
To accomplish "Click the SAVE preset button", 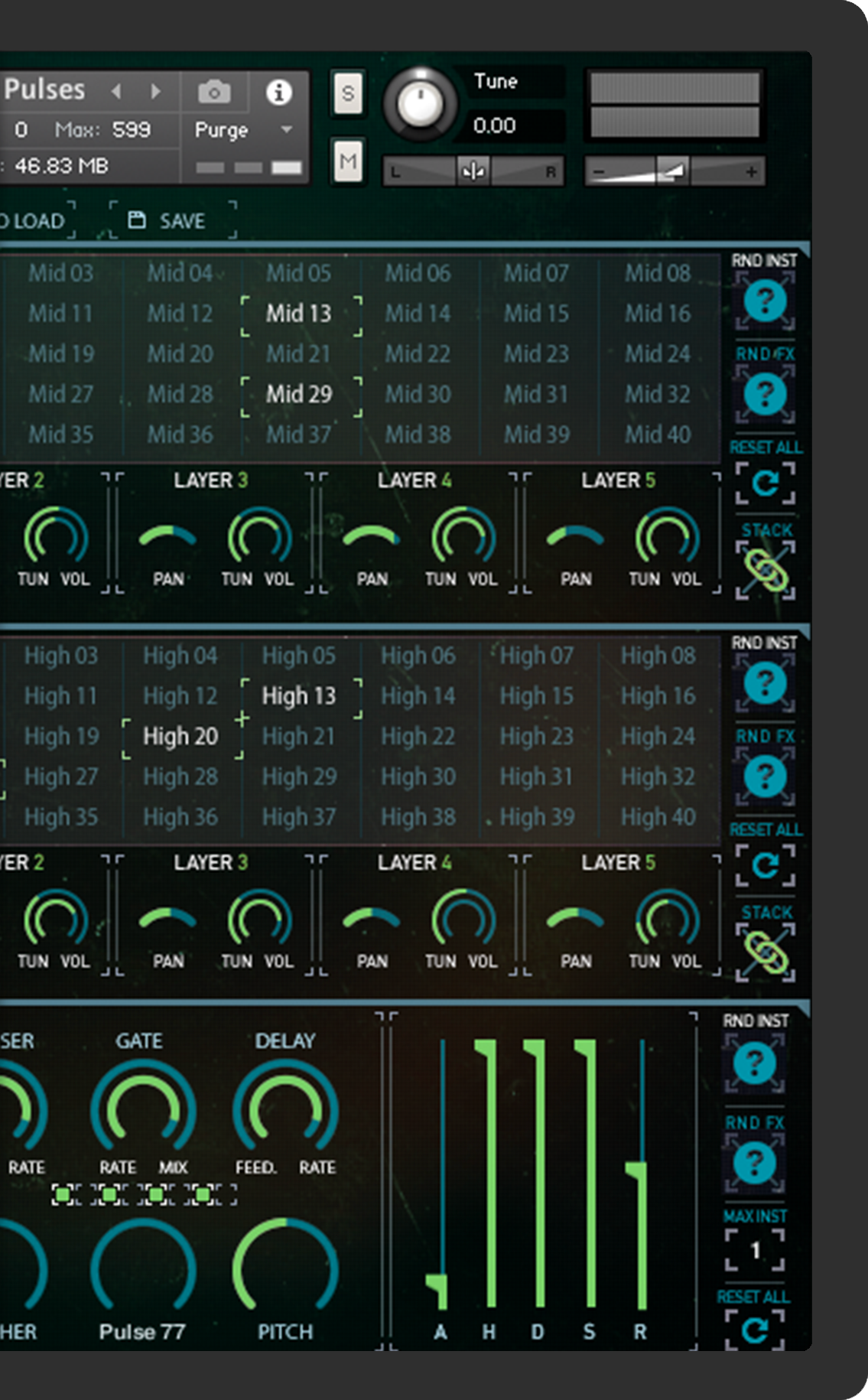I will [x=173, y=221].
